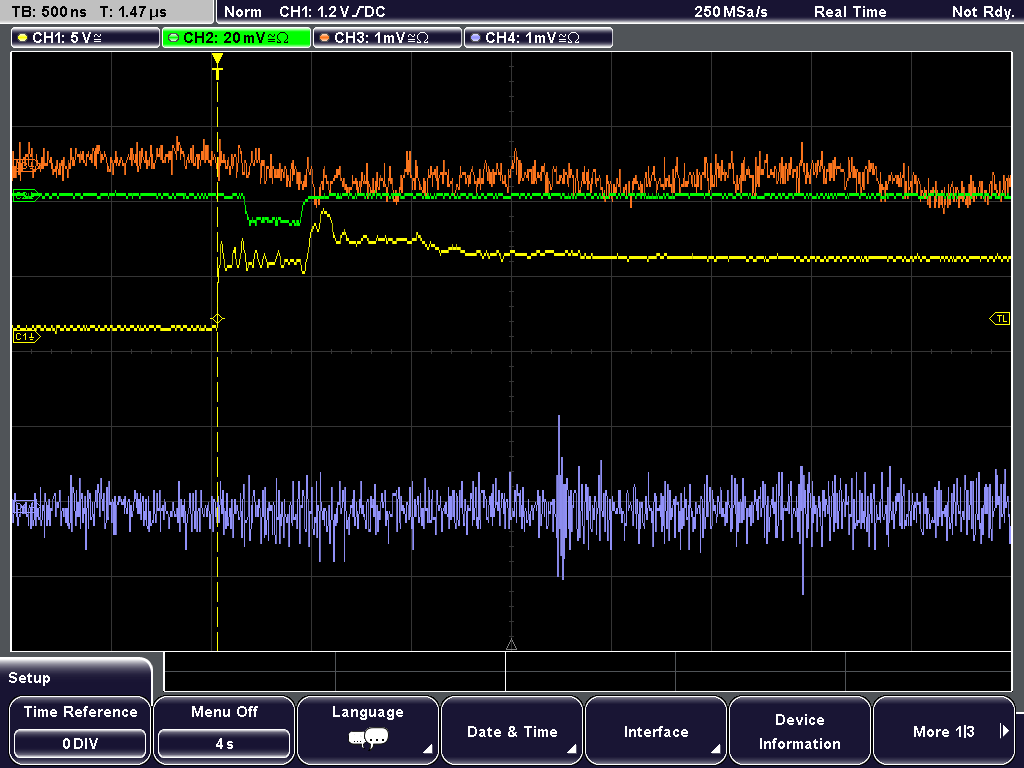The width and height of the screenshot is (1024, 768).
Task: Click the TL trigger level marker
Action: click(1000, 319)
